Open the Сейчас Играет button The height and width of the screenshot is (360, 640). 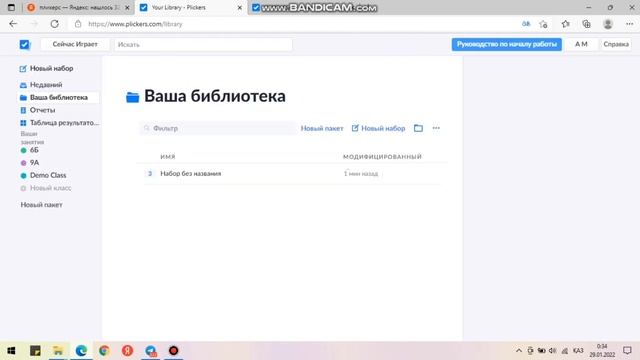point(75,44)
